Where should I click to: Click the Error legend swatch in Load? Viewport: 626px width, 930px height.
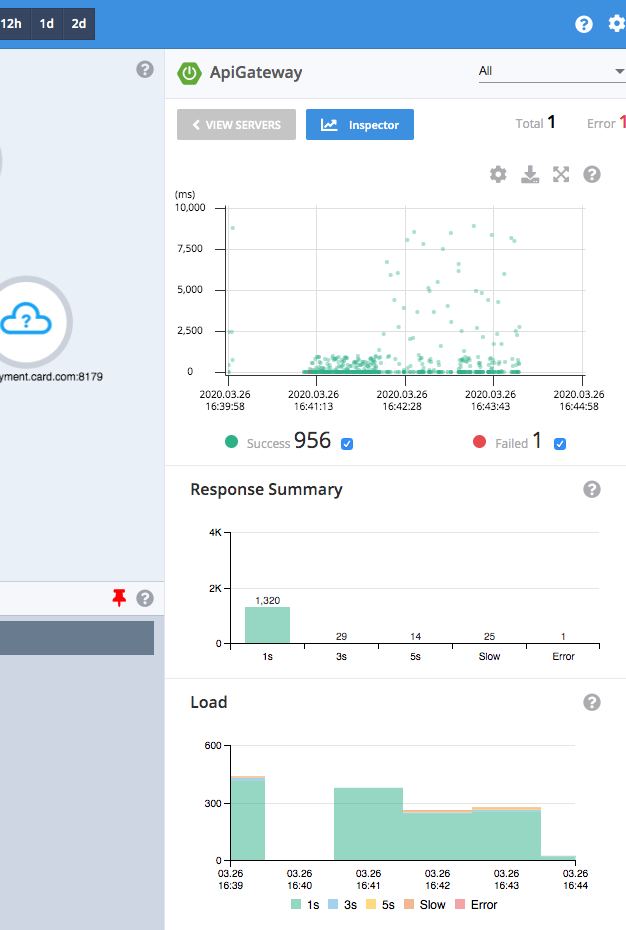point(460,904)
